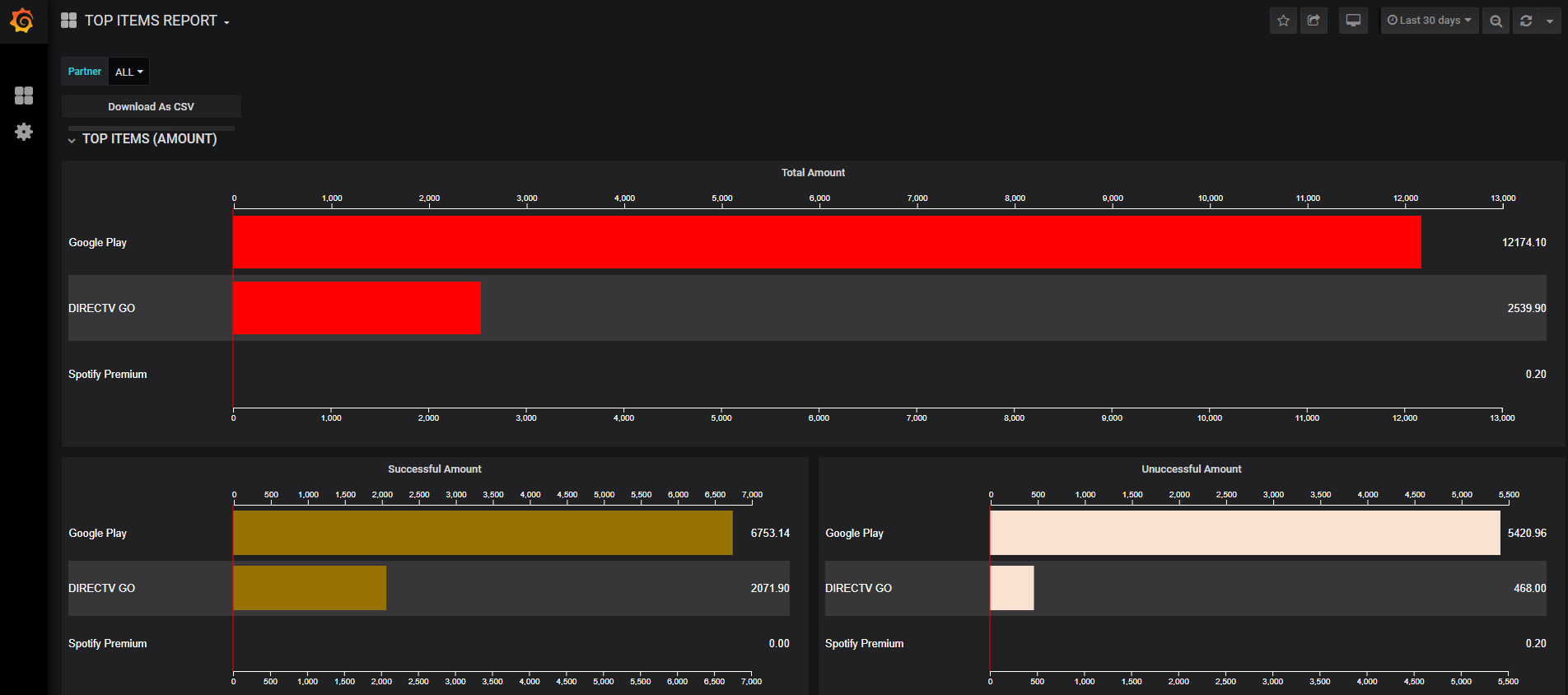Open the refresh interval dropdown arrow
This screenshot has height=695, width=1568.
click(x=1550, y=21)
